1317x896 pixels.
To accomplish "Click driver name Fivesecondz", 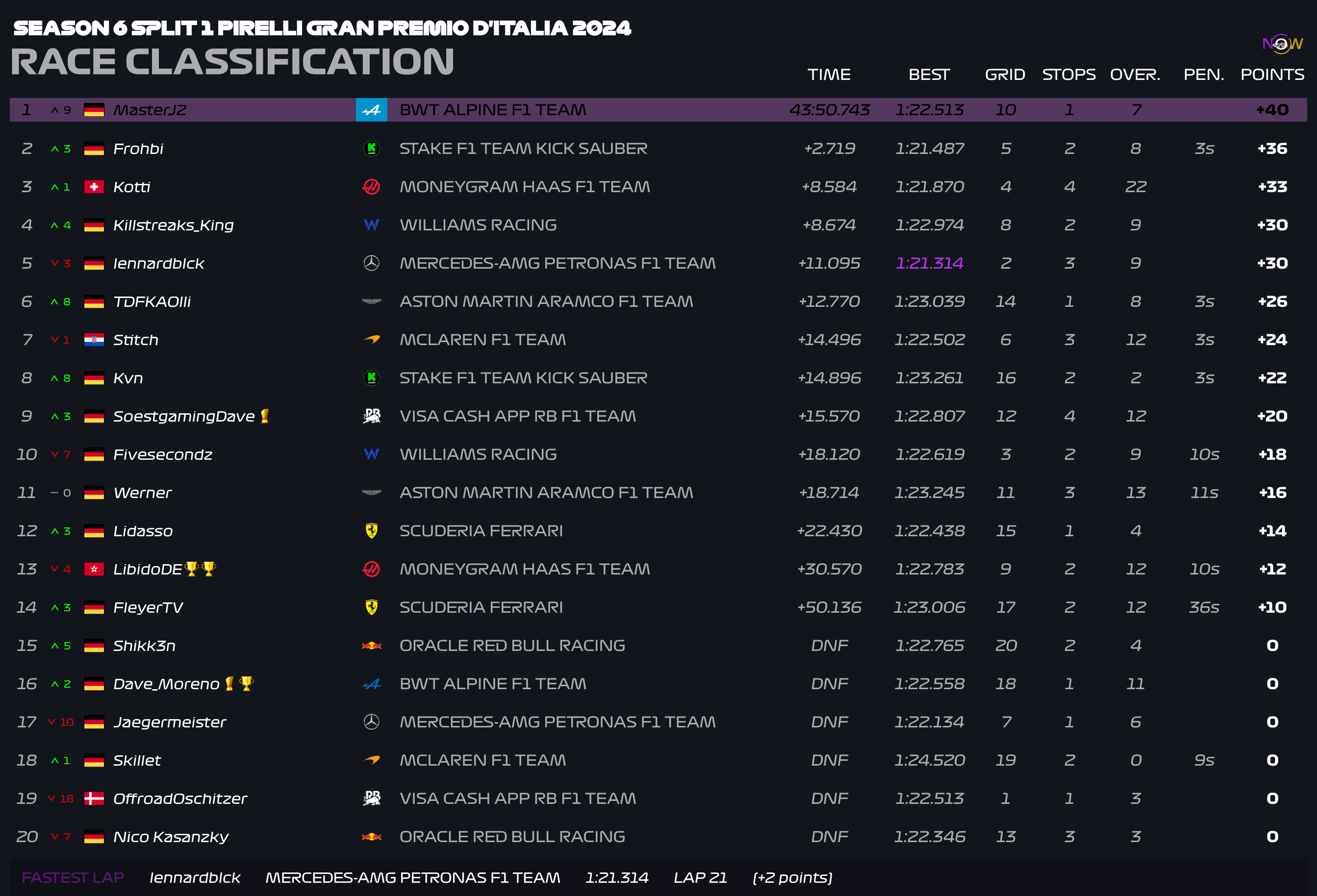I will pos(163,455).
